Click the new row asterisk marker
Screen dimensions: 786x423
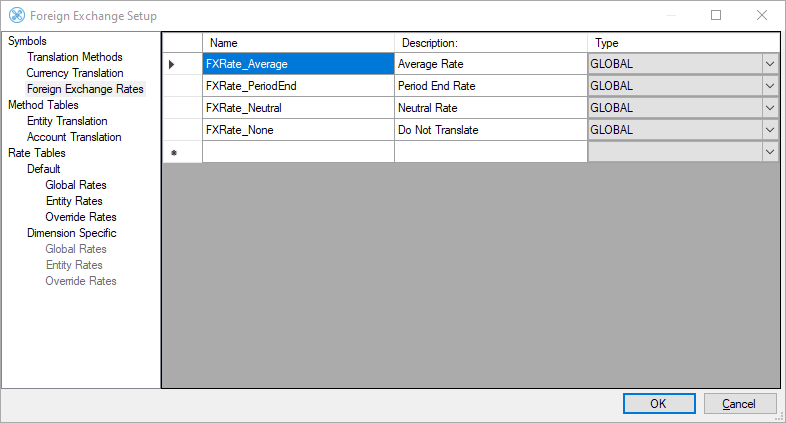click(x=174, y=152)
